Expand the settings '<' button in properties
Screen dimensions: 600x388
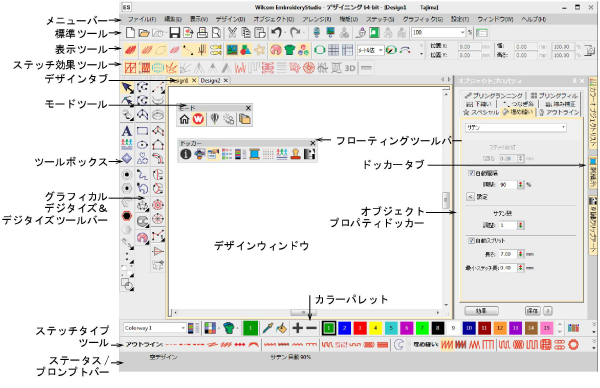(x=470, y=197)
